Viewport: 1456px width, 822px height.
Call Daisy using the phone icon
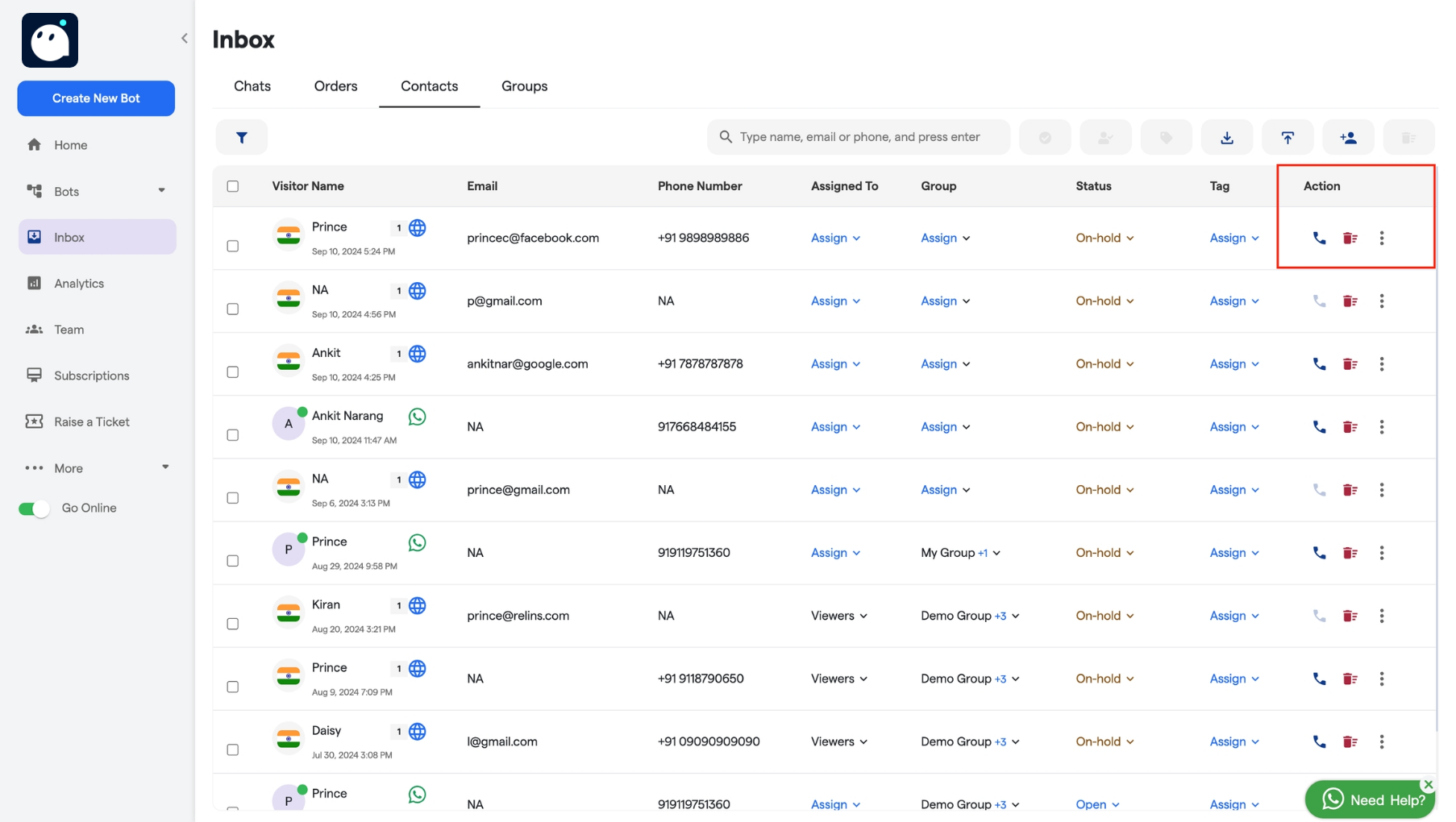[1320, 741]
